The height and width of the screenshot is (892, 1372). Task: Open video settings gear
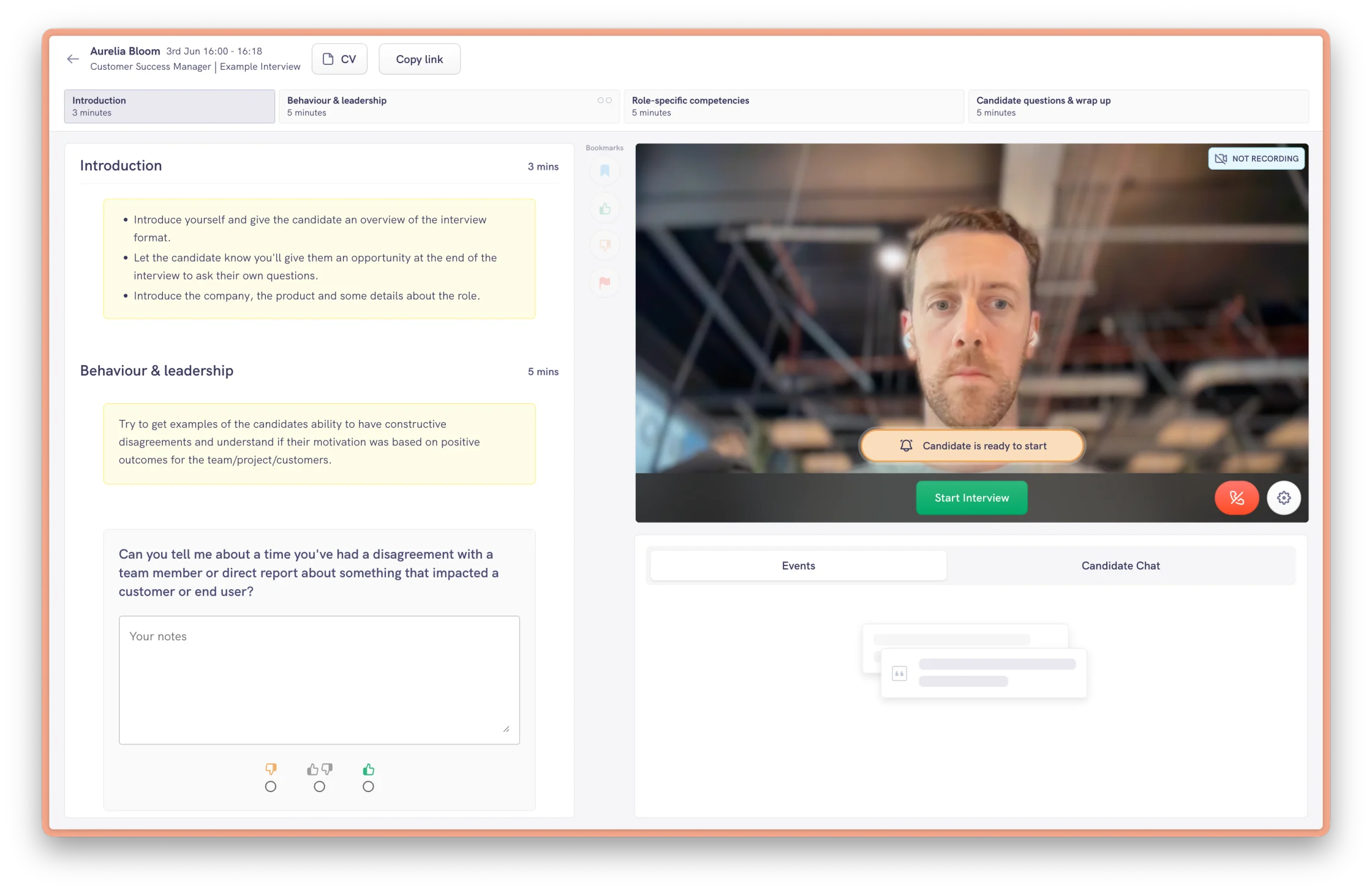[1284, 498]
